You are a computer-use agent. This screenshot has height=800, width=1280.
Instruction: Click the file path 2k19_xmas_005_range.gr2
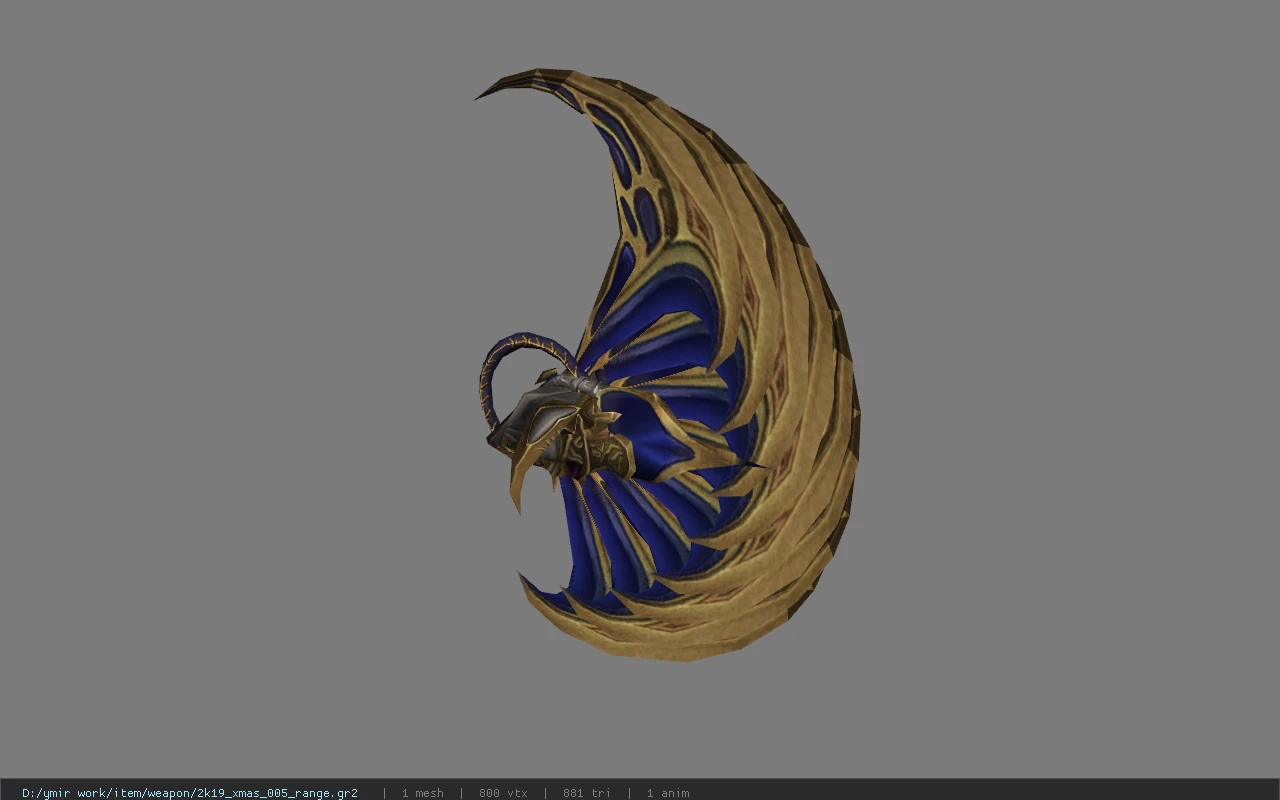pyautogui.click(x=190, y=793)
